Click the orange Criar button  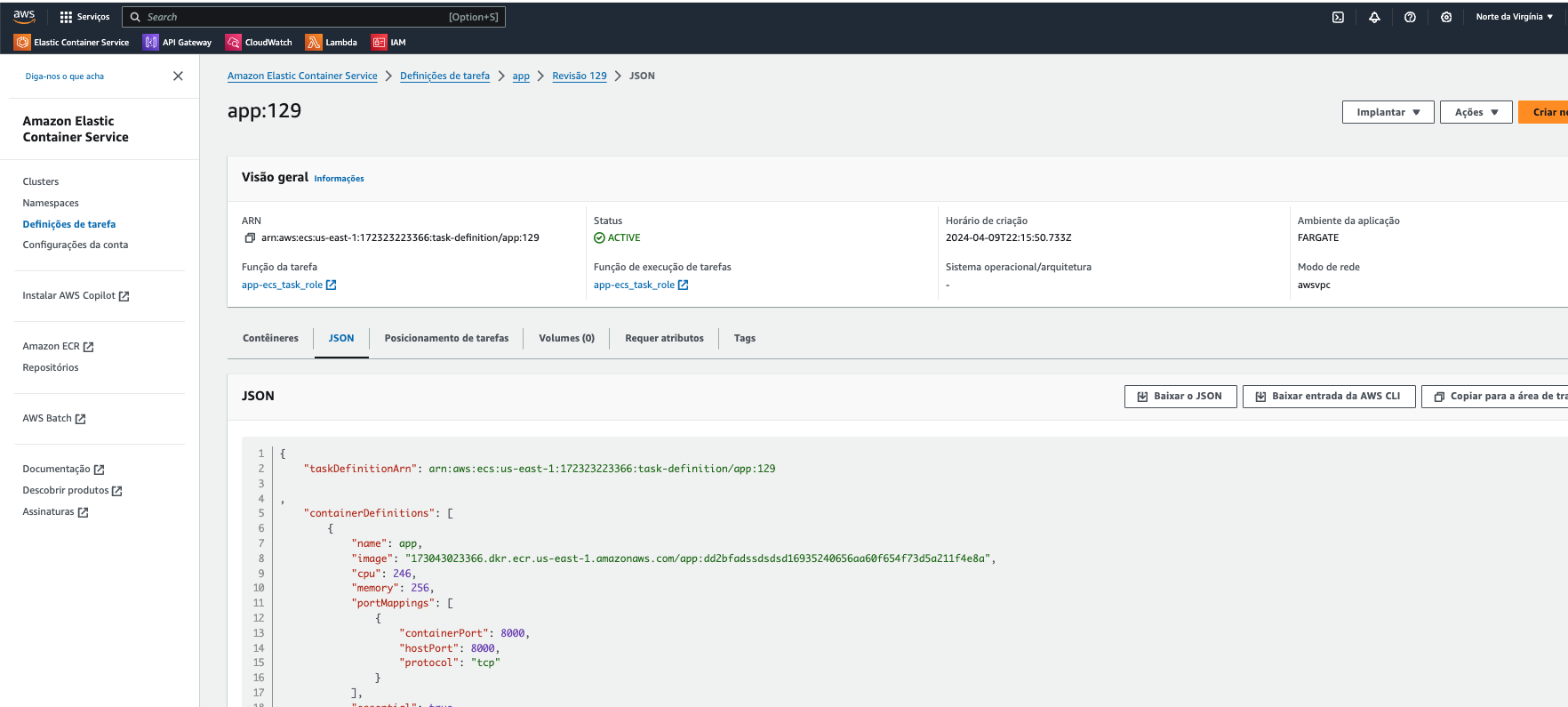(1543, 112)
